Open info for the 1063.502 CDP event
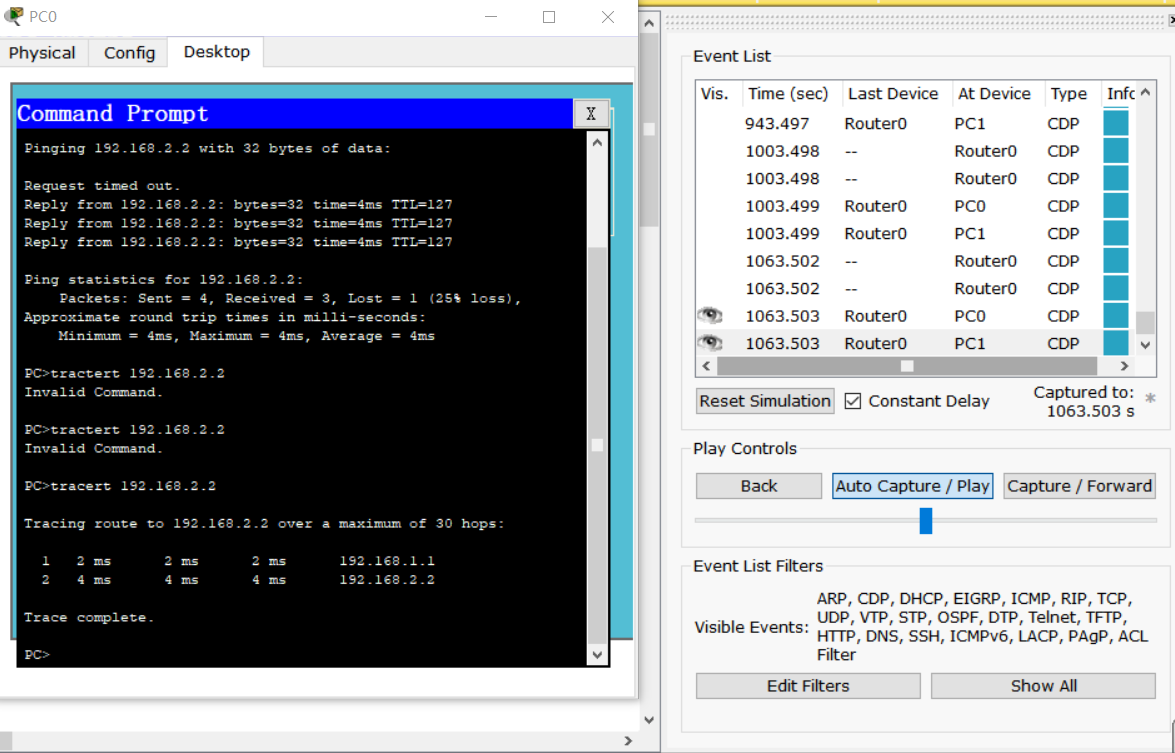Screen dimensions: 1175x753 [x=1115, y=261]
